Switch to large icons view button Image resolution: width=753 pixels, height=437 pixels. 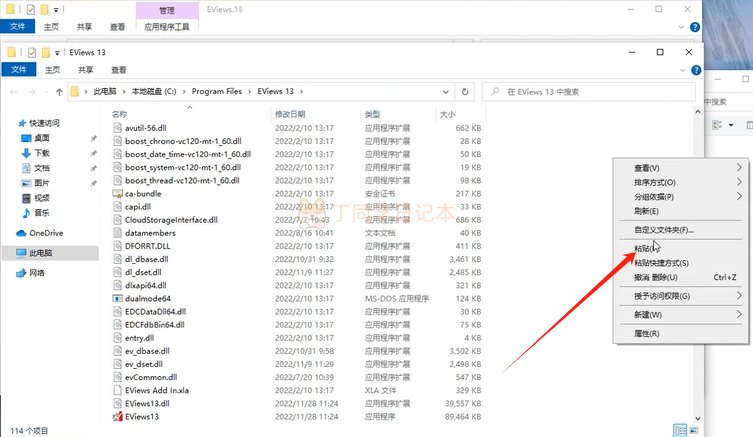pyautogui.click(x=694, y=430)
